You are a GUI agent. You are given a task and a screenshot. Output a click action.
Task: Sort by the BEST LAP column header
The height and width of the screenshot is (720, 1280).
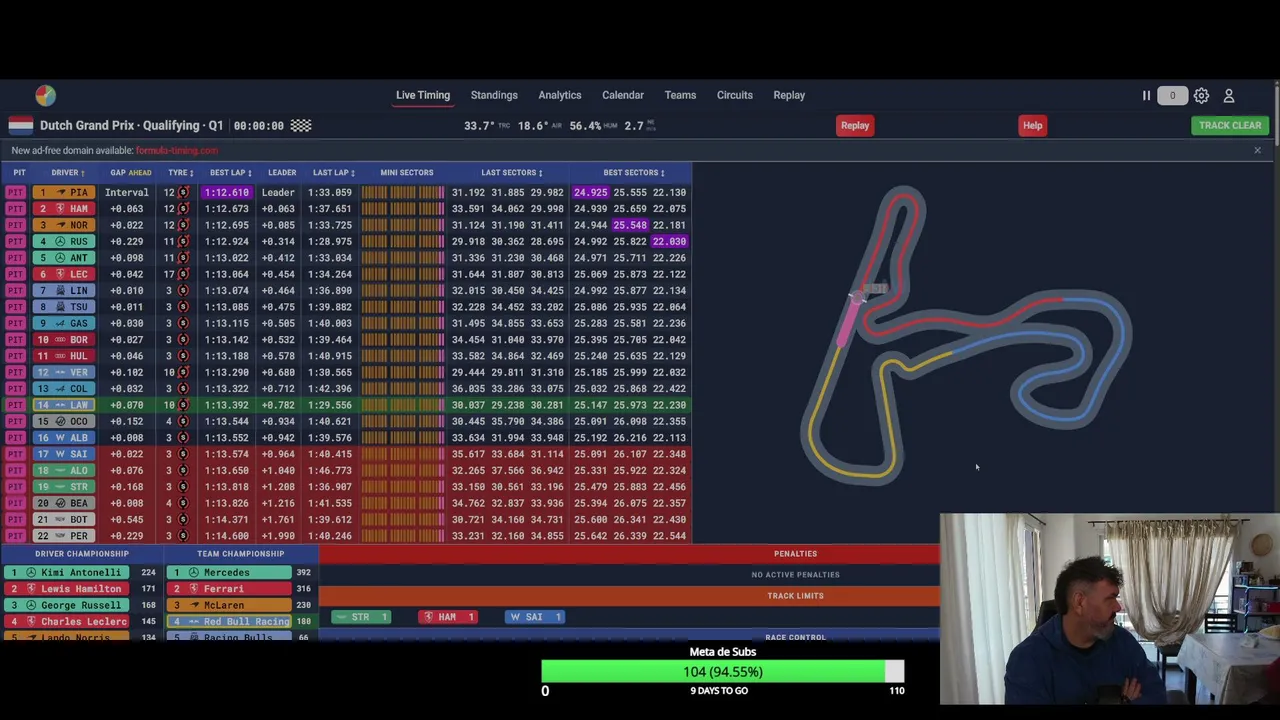(x=230, y=173)
